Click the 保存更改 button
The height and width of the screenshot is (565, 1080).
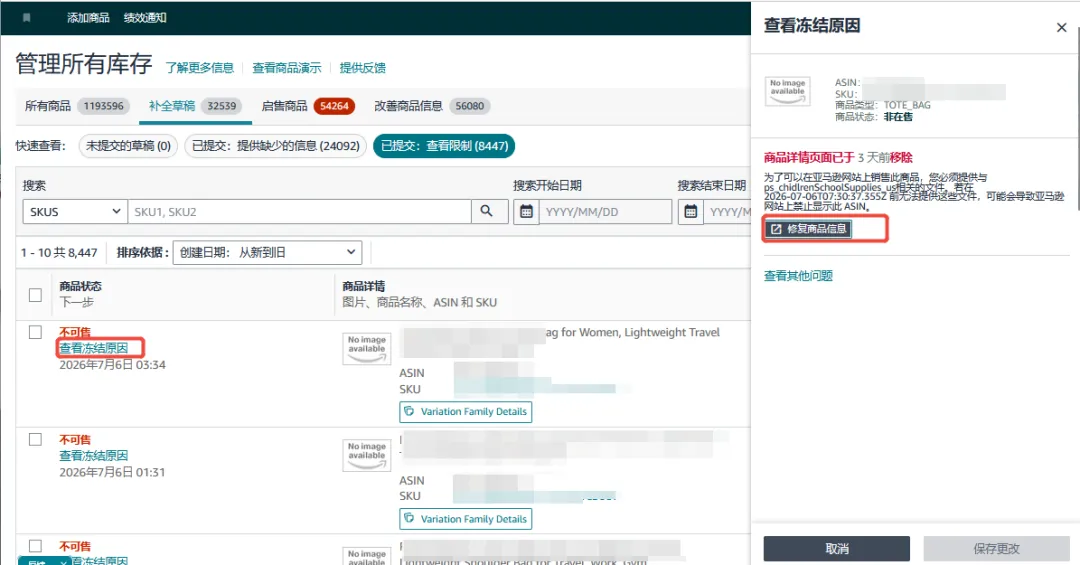[x=996, y=548]
